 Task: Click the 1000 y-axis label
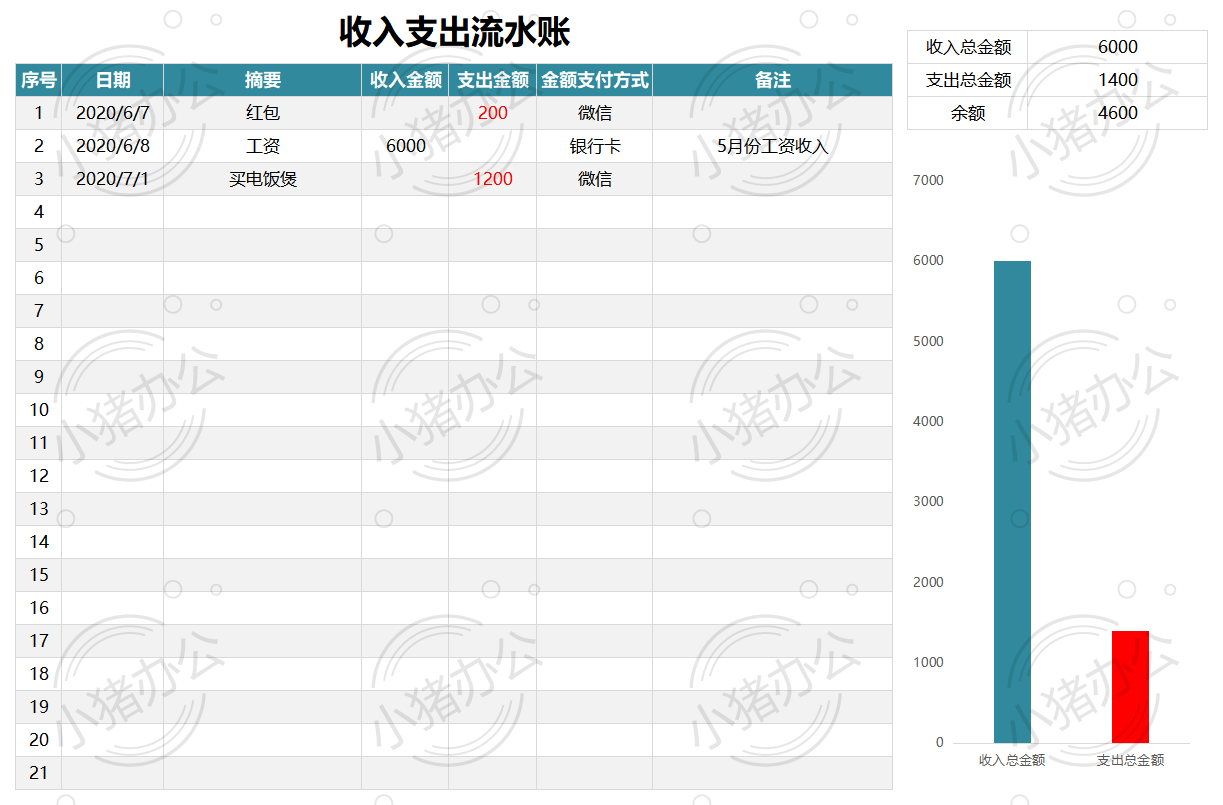click(928, 662)
